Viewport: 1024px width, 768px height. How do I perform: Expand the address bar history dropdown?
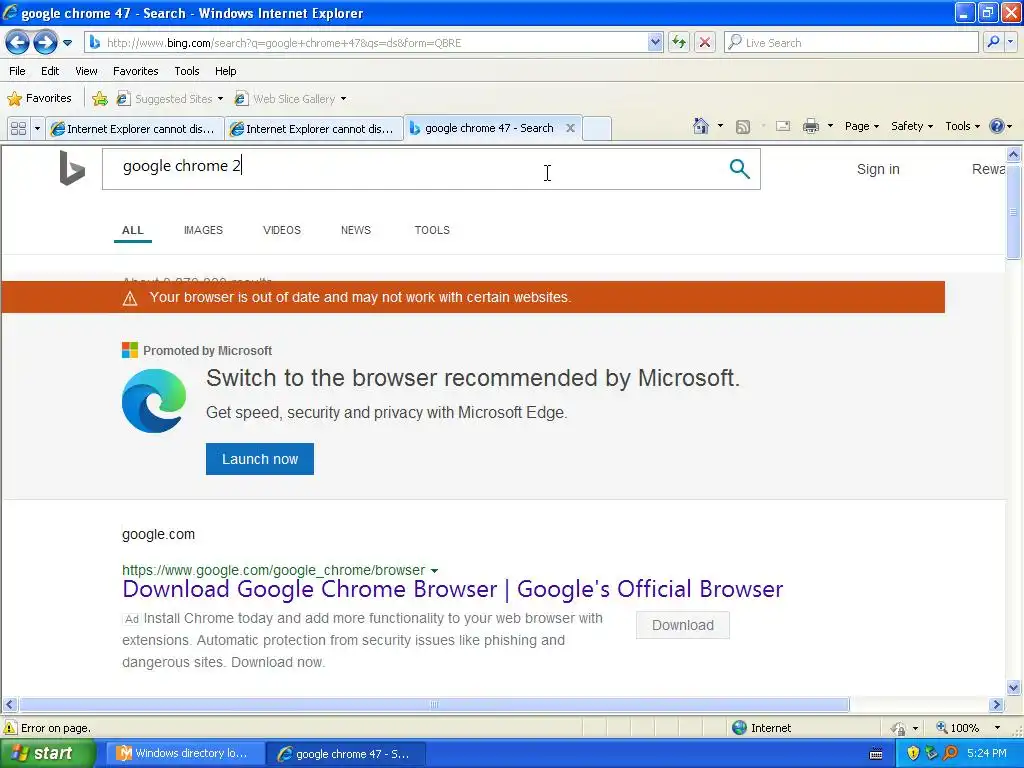coord(655,42)
